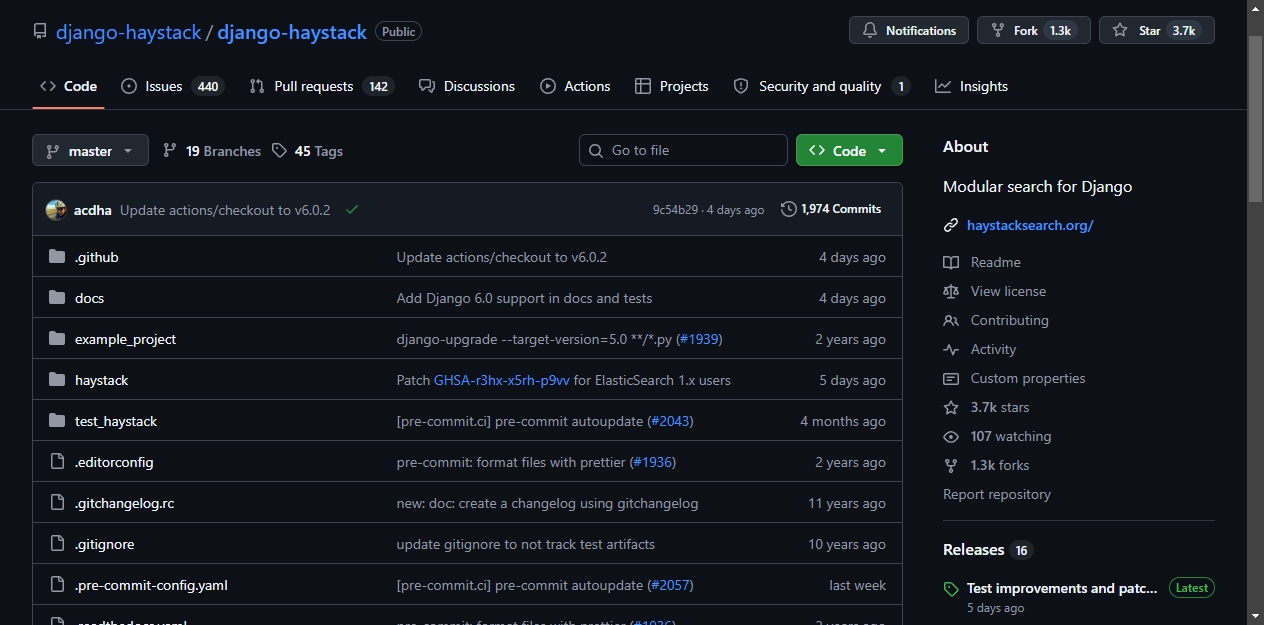Click the .editorconfig file icon

coord(57,462)
